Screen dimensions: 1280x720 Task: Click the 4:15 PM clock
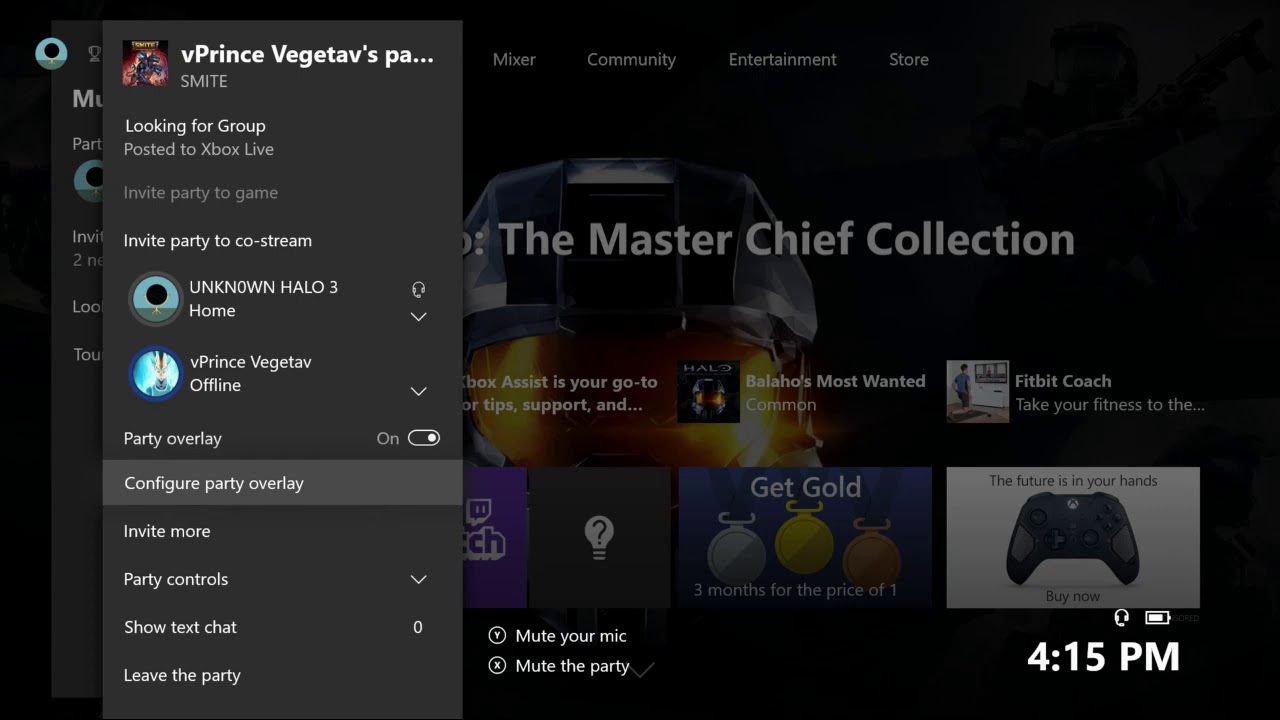click(x=1104, y=657)
